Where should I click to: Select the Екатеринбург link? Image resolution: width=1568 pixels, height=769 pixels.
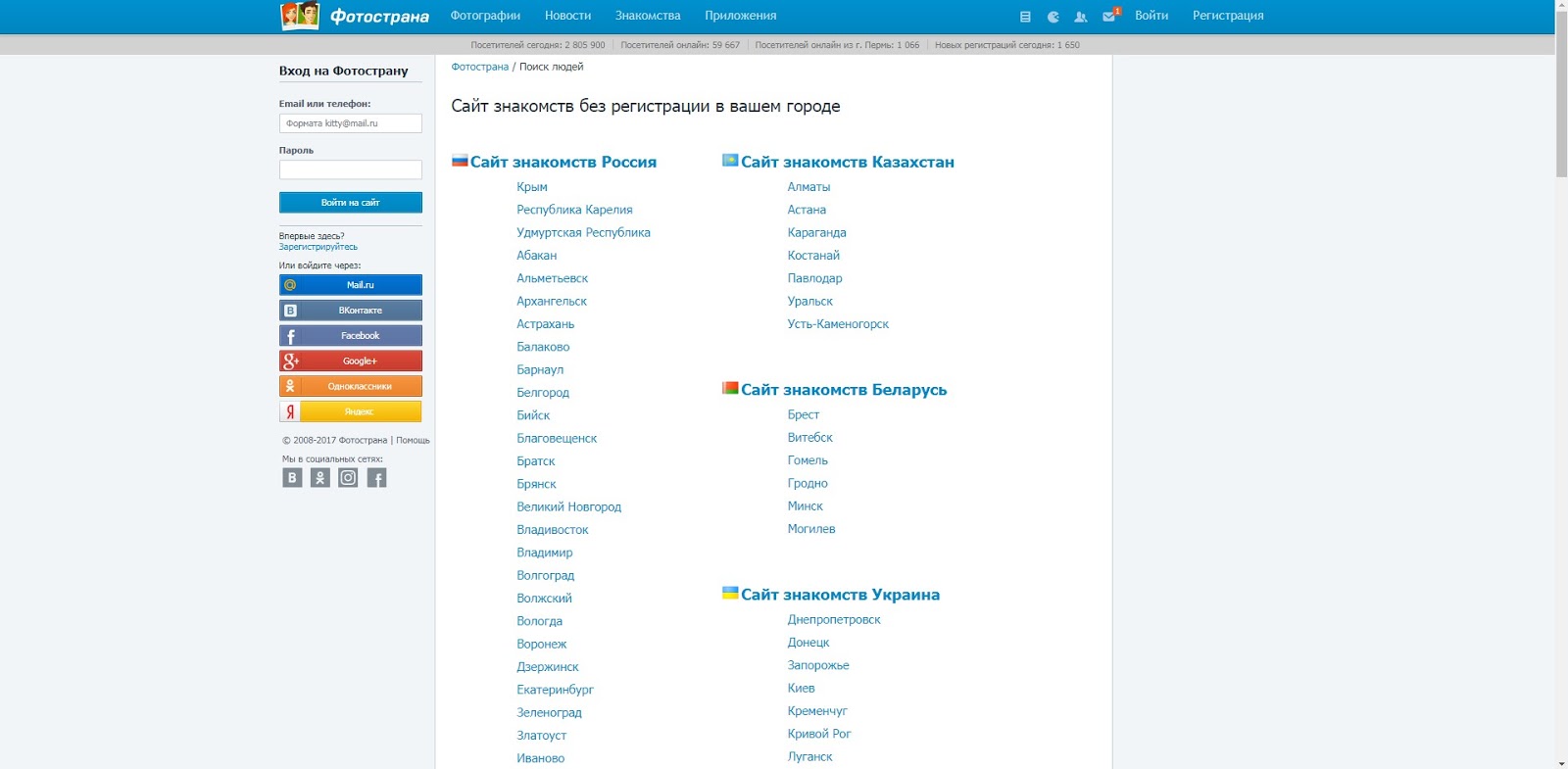[x=555, y=690]
